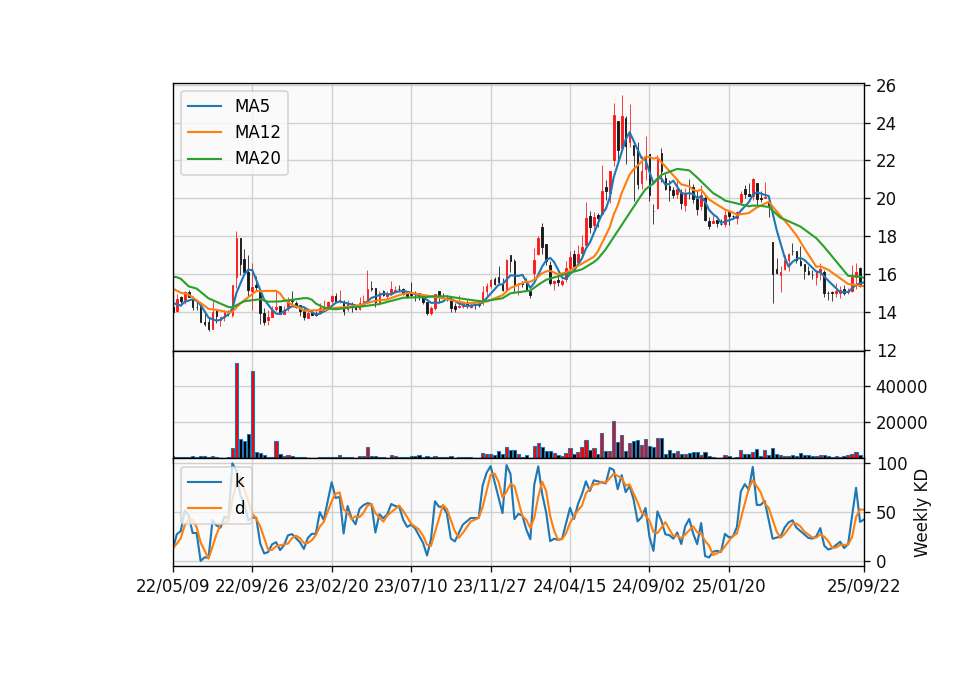Click the Weekly KD axis label
This screenshot has width=960, height=690.
pyautogui.click(x=920, y=513)
